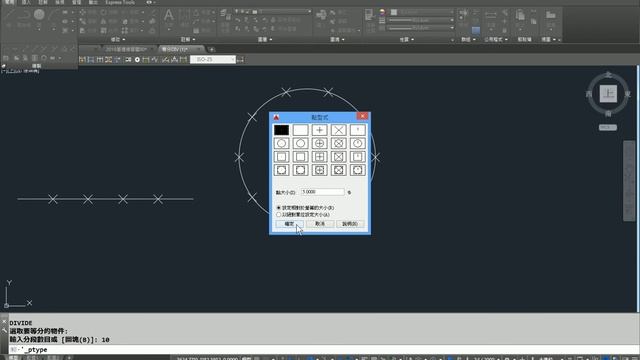This screenshot has height=360, width=640.
Task: Switch to the 輸出 Output ribbon tab
Action: pos(93,2)
